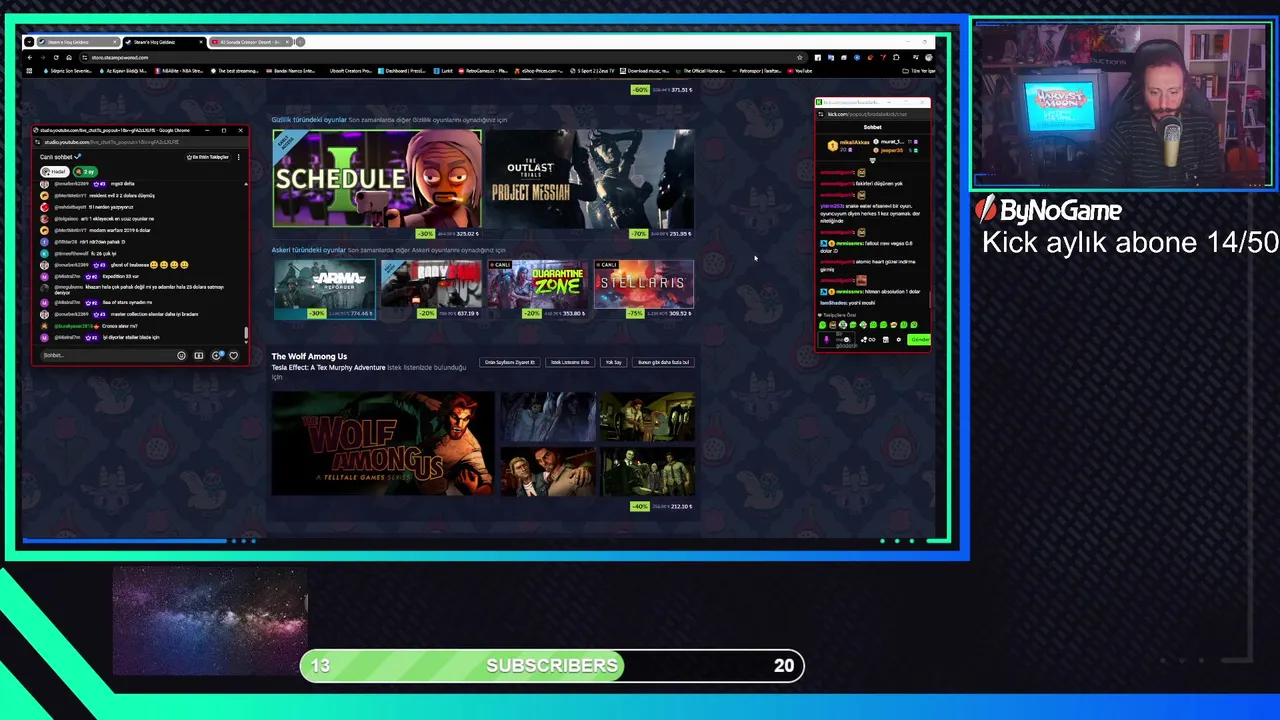Expand the Tüm Yer İşaretleri bookmarks folder
This screenshot has height=720, width=1280.
tap(919, 71)
